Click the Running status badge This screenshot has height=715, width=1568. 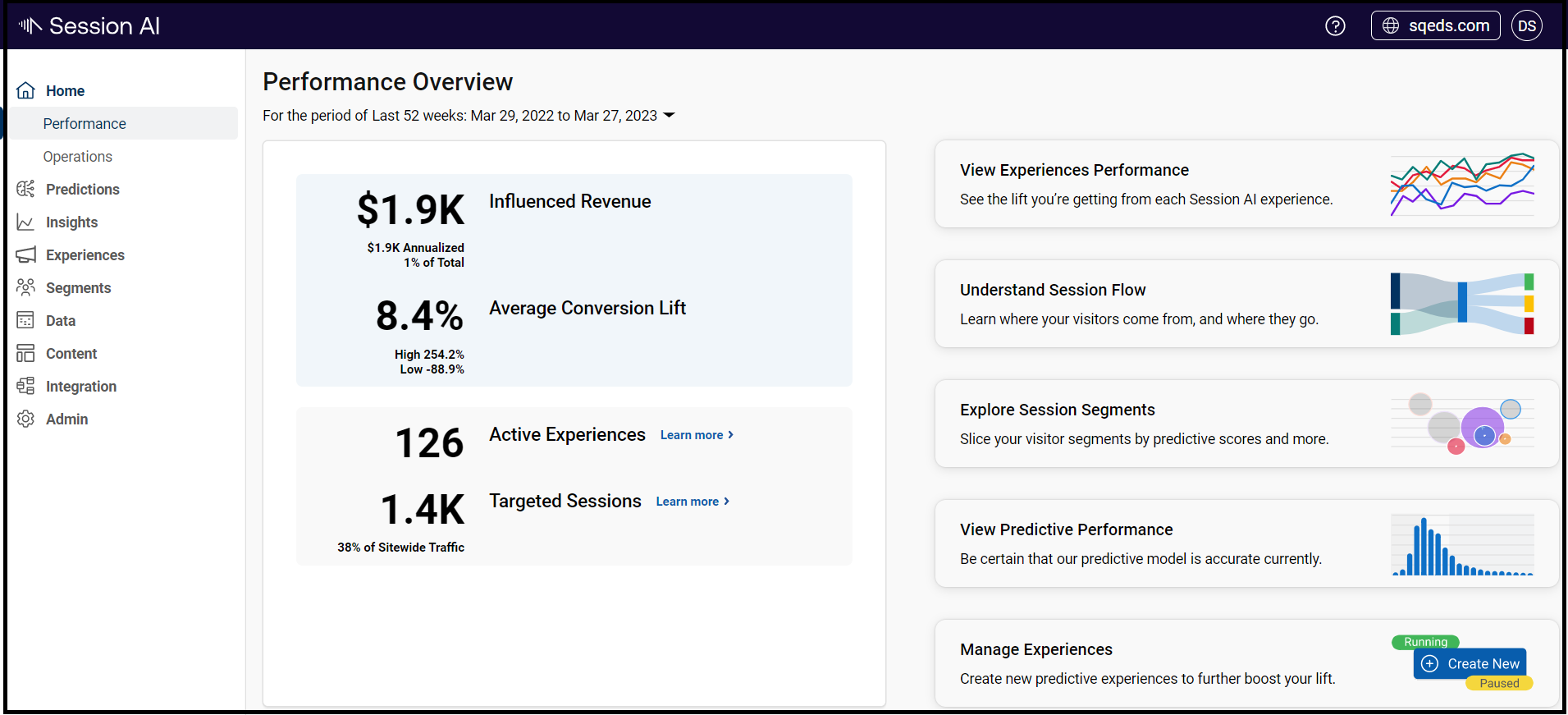(x=1425, y=642)
